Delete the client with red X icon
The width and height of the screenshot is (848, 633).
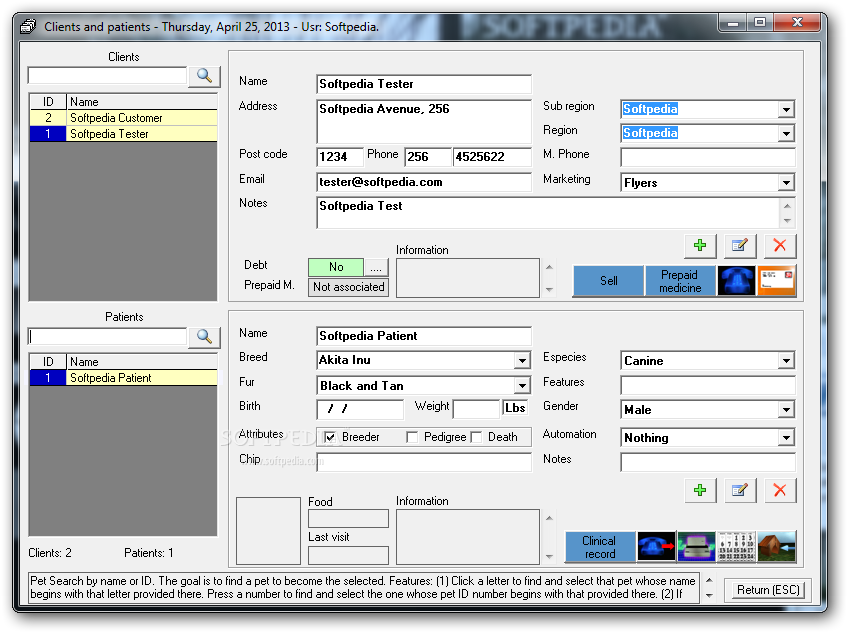(x=779, y=246)
